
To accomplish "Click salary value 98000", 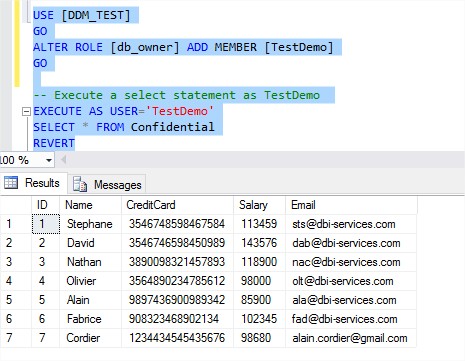I will [x=259, y=281].
